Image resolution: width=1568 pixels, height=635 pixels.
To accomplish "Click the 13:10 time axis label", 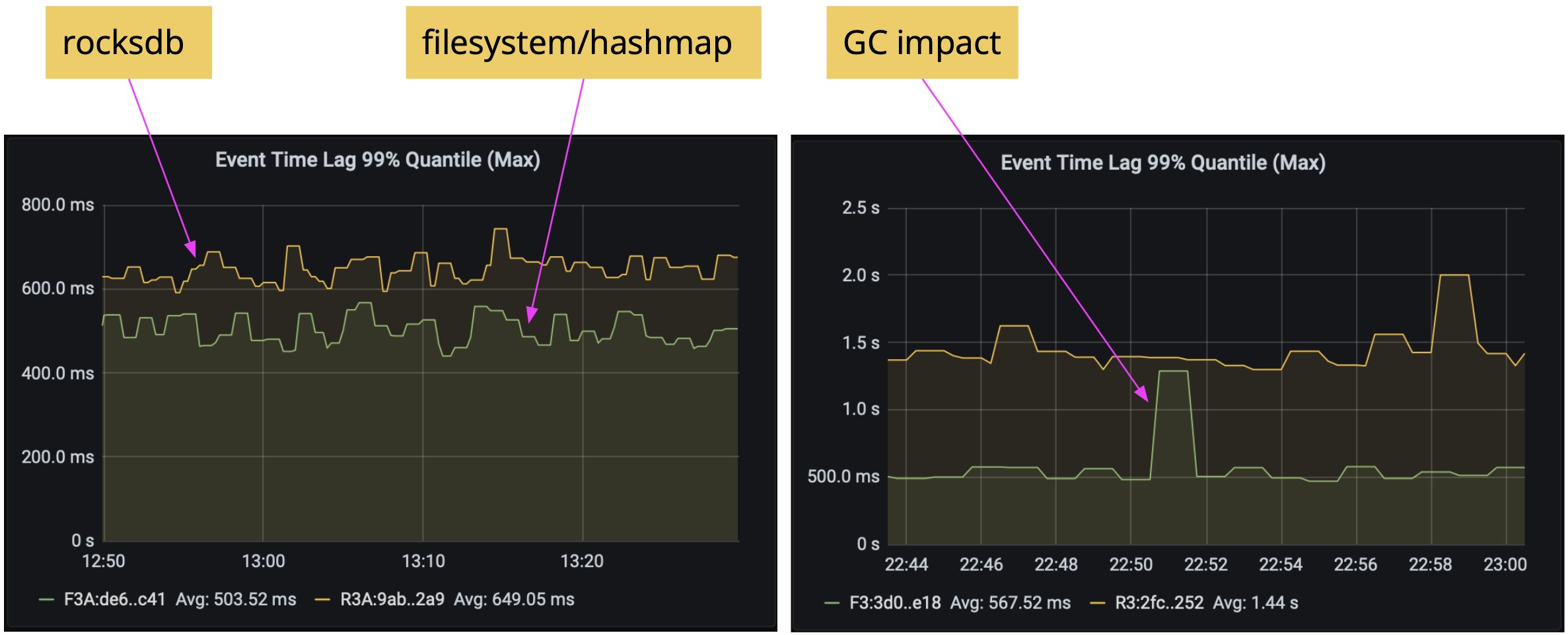I will pos(423,561).
